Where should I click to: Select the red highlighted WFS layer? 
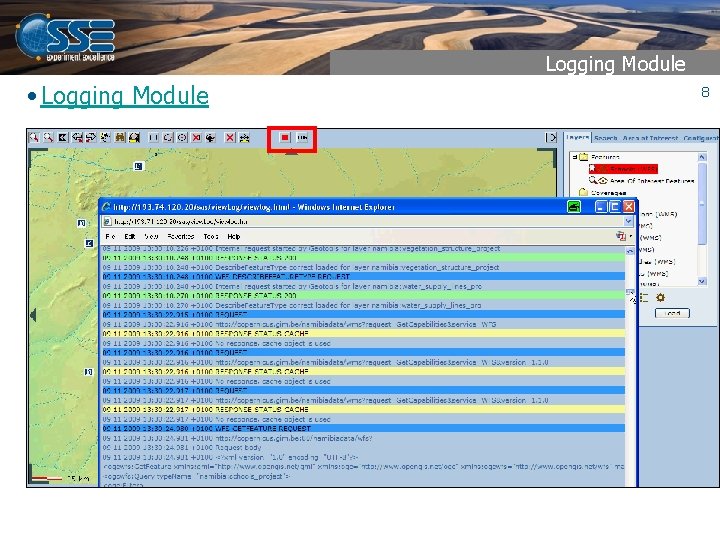[x=623, y=169]
